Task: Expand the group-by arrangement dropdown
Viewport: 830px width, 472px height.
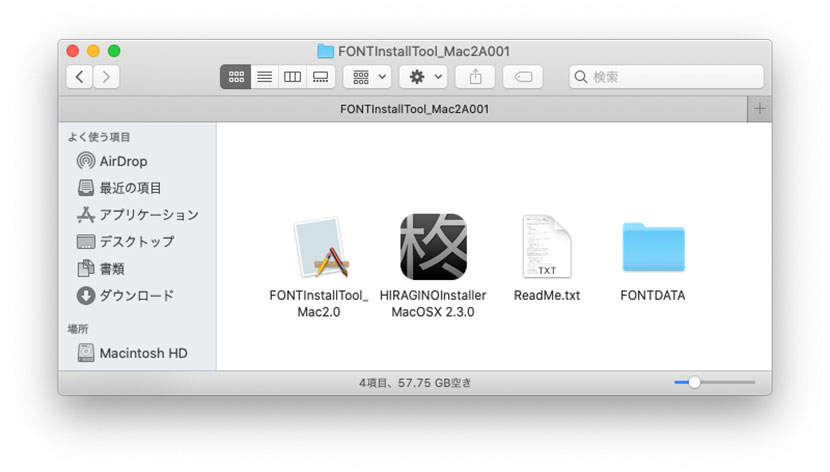Action: (x=367, y=77)
